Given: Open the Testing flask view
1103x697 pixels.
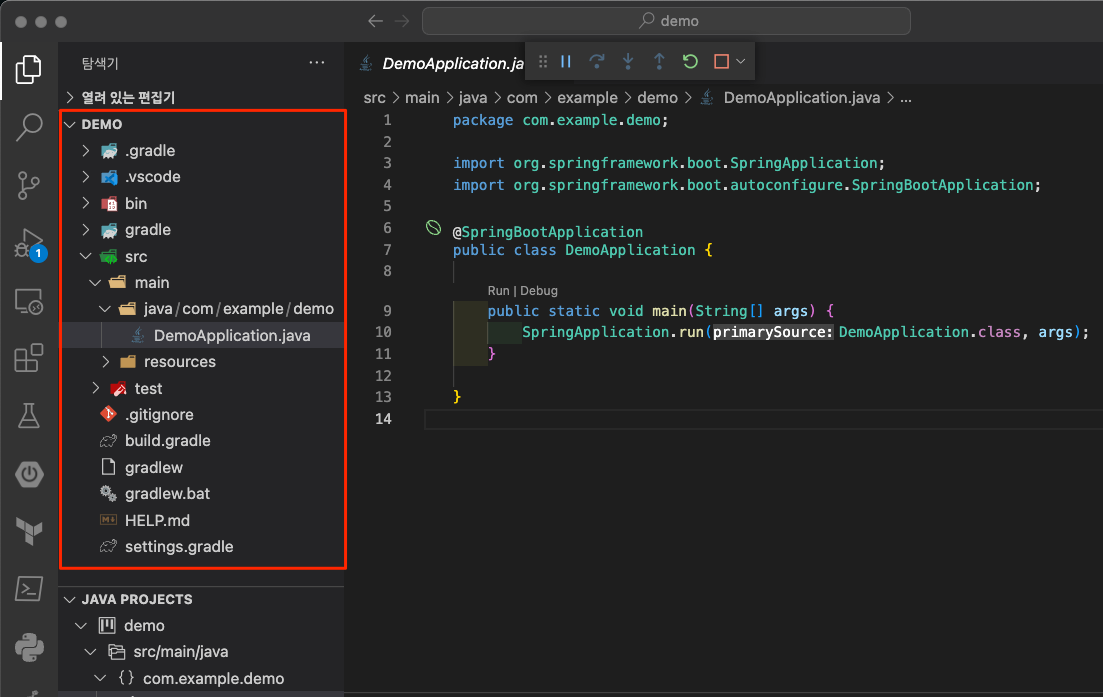Looking at the screenshot, I should point(28,416).
